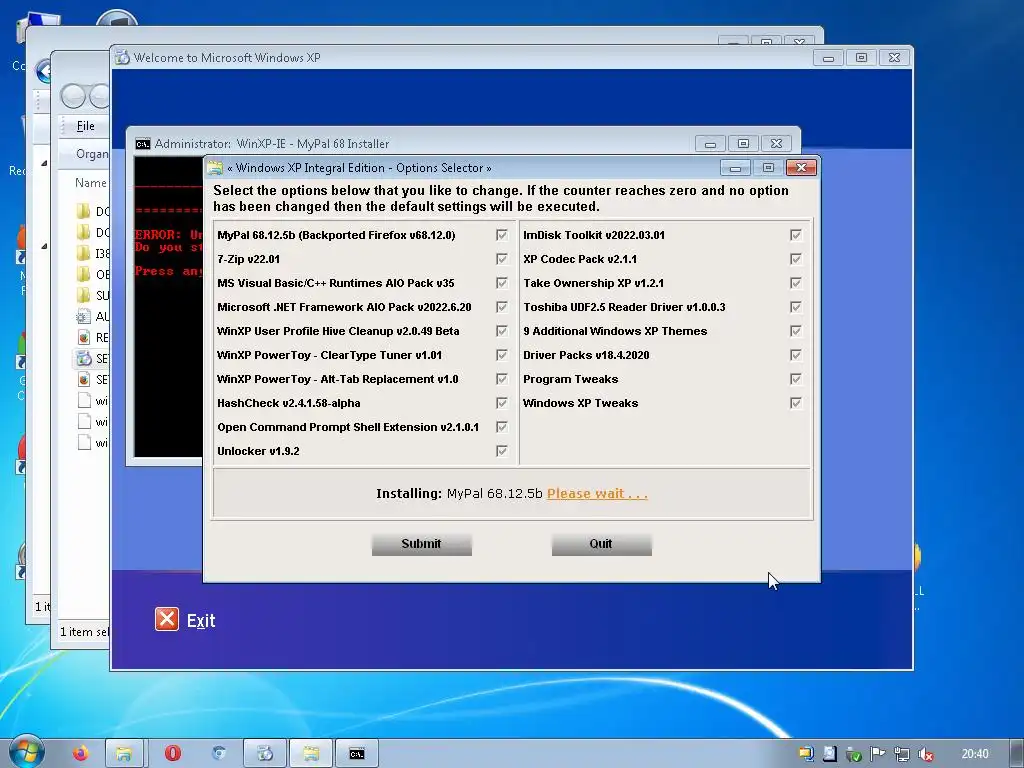1024x768 pixels.
Task: Switch to the setup installer taskbar button
Action: pos(265,754)
